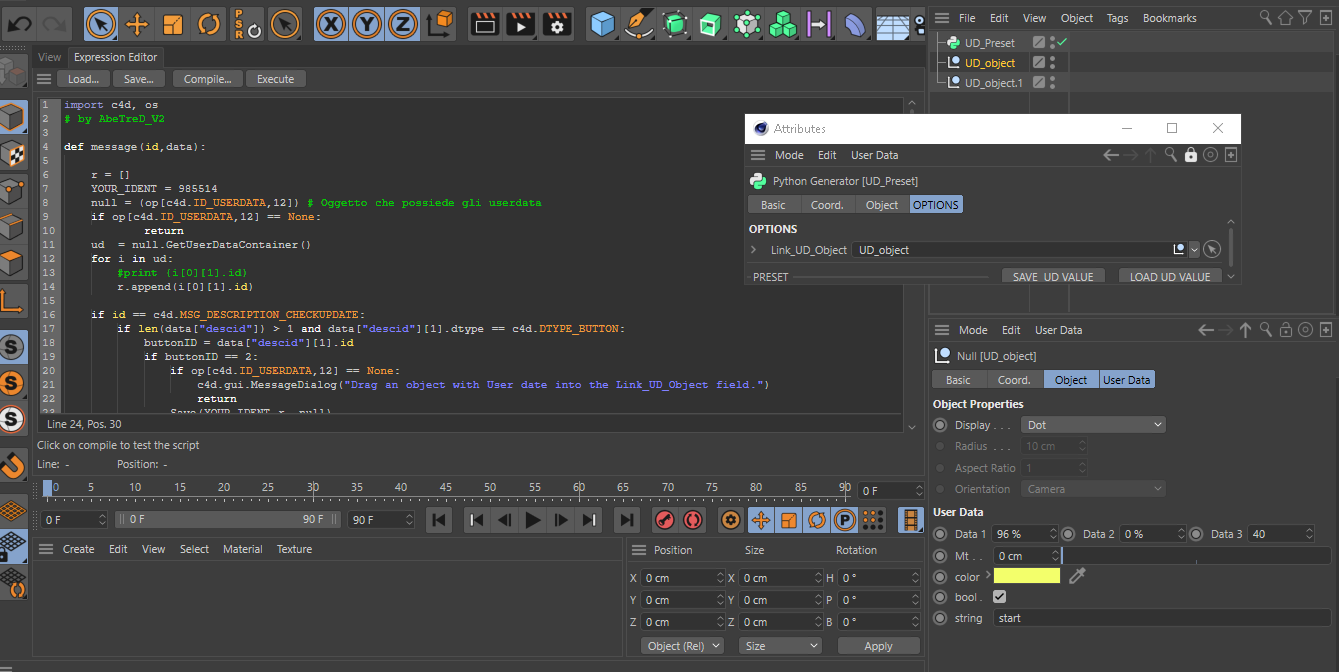1339x672 pixels.
Task: Click the Object Manager filter funnel icon
Action: tap(1304, 17)
